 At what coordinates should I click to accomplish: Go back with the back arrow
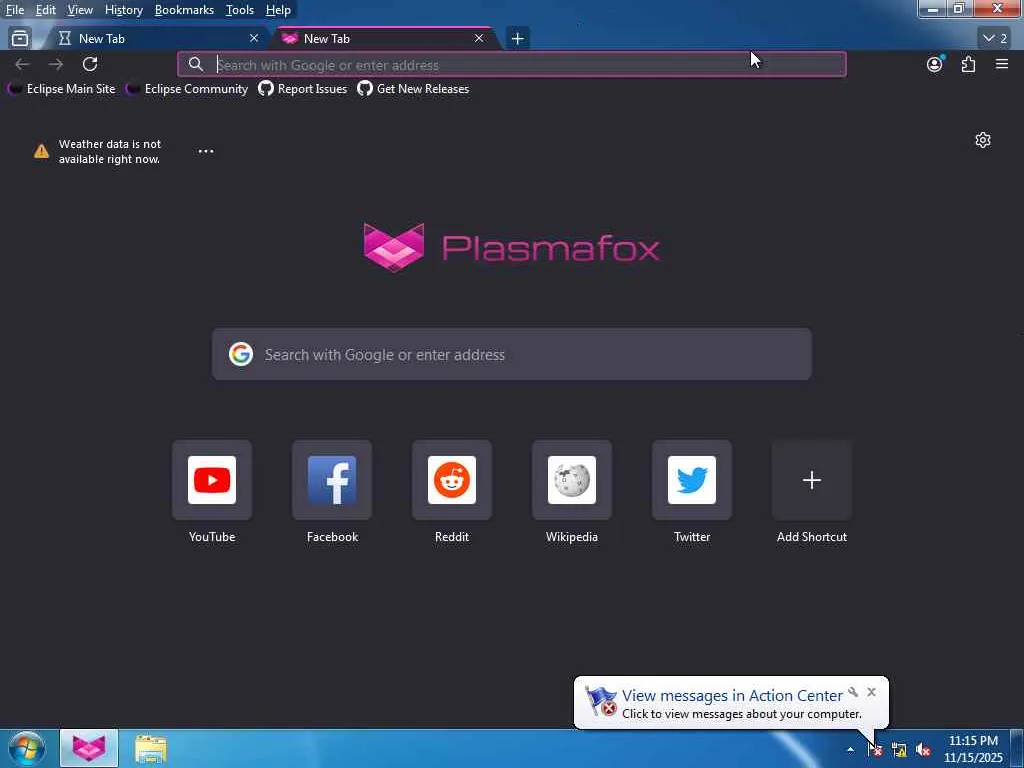click(x=22, y=64)
